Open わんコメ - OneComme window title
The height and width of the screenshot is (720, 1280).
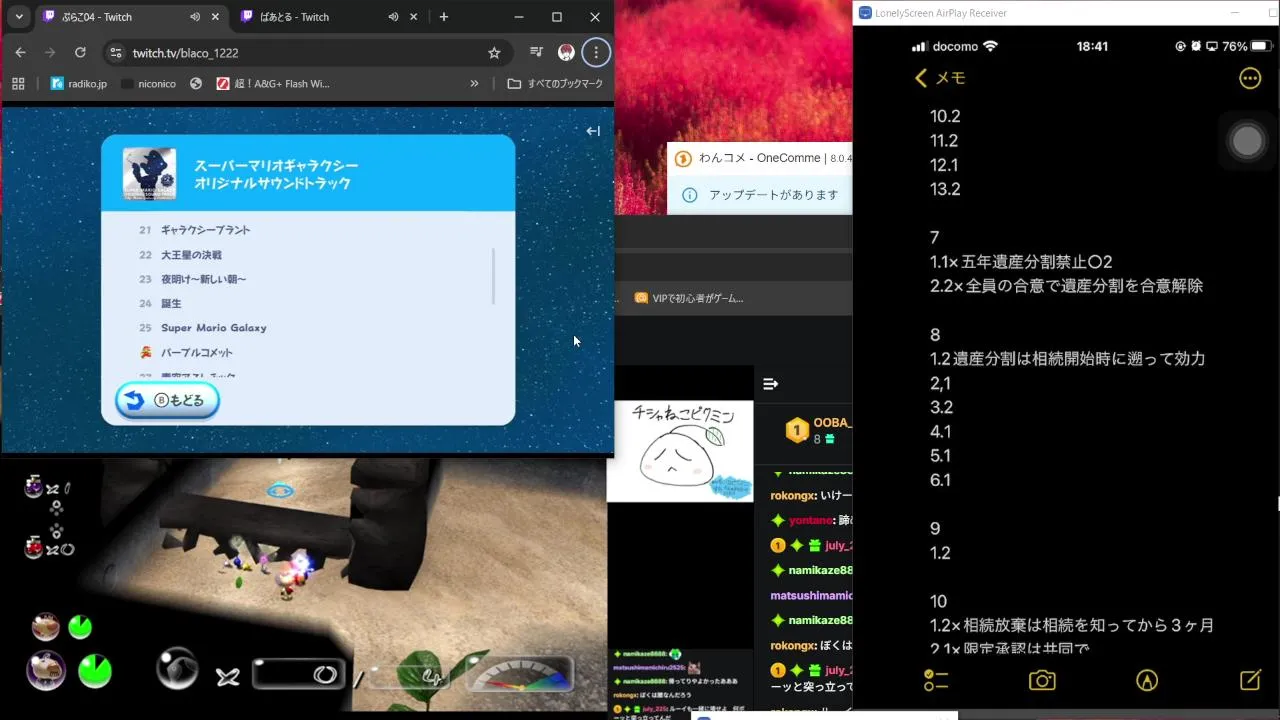tap(776, 158)
